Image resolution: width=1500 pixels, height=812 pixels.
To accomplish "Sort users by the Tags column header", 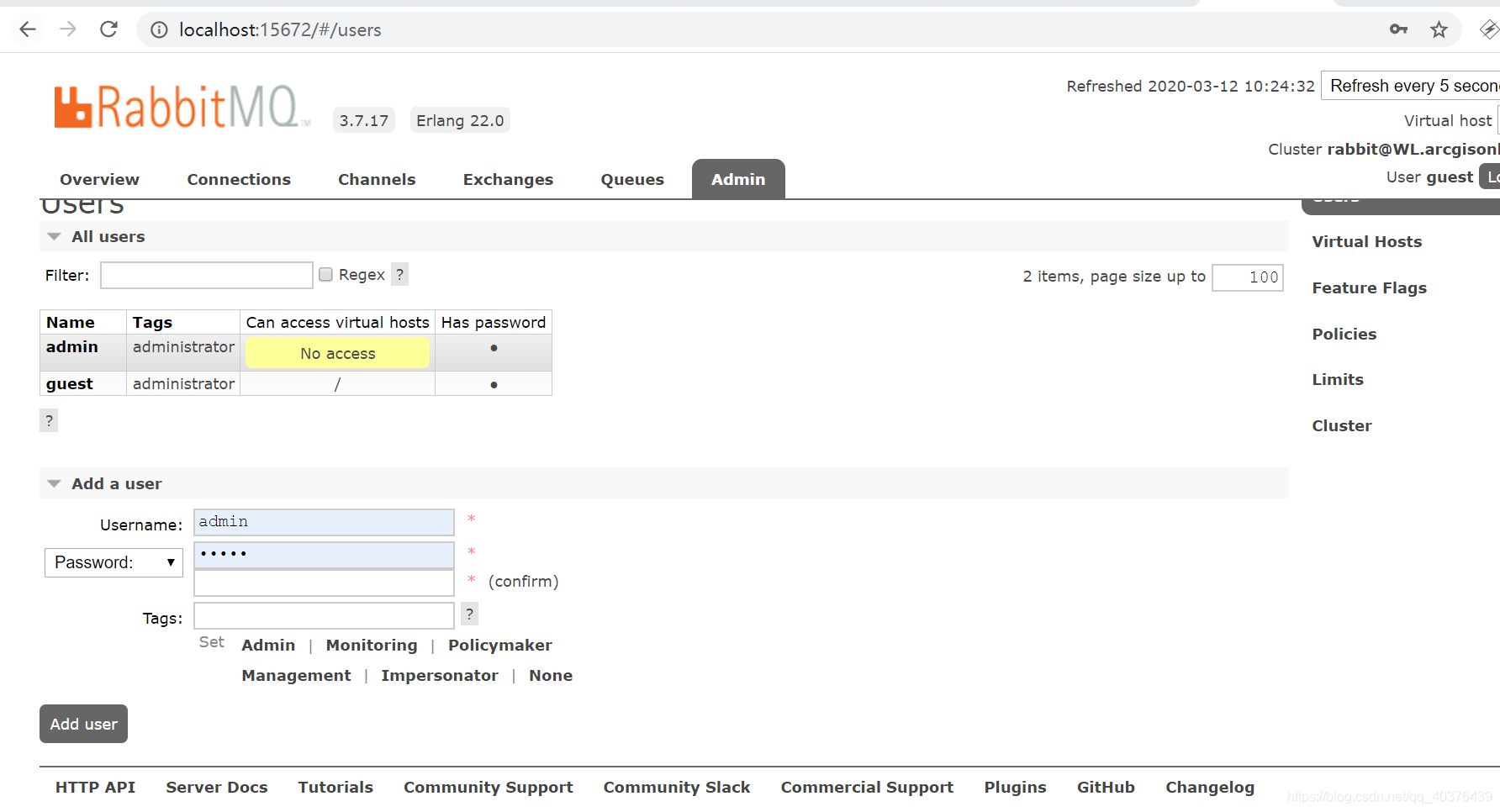I will pyautogui.click(x=152, y=322).
